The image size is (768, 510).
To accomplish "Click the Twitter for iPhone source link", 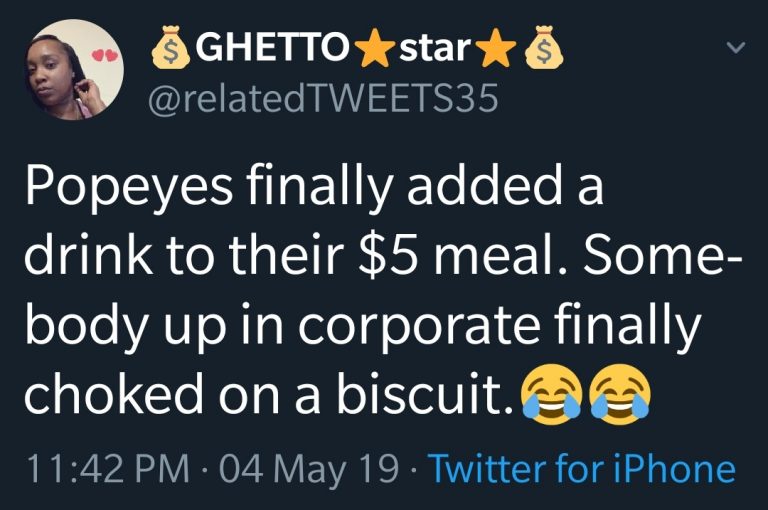I will 585,467.
